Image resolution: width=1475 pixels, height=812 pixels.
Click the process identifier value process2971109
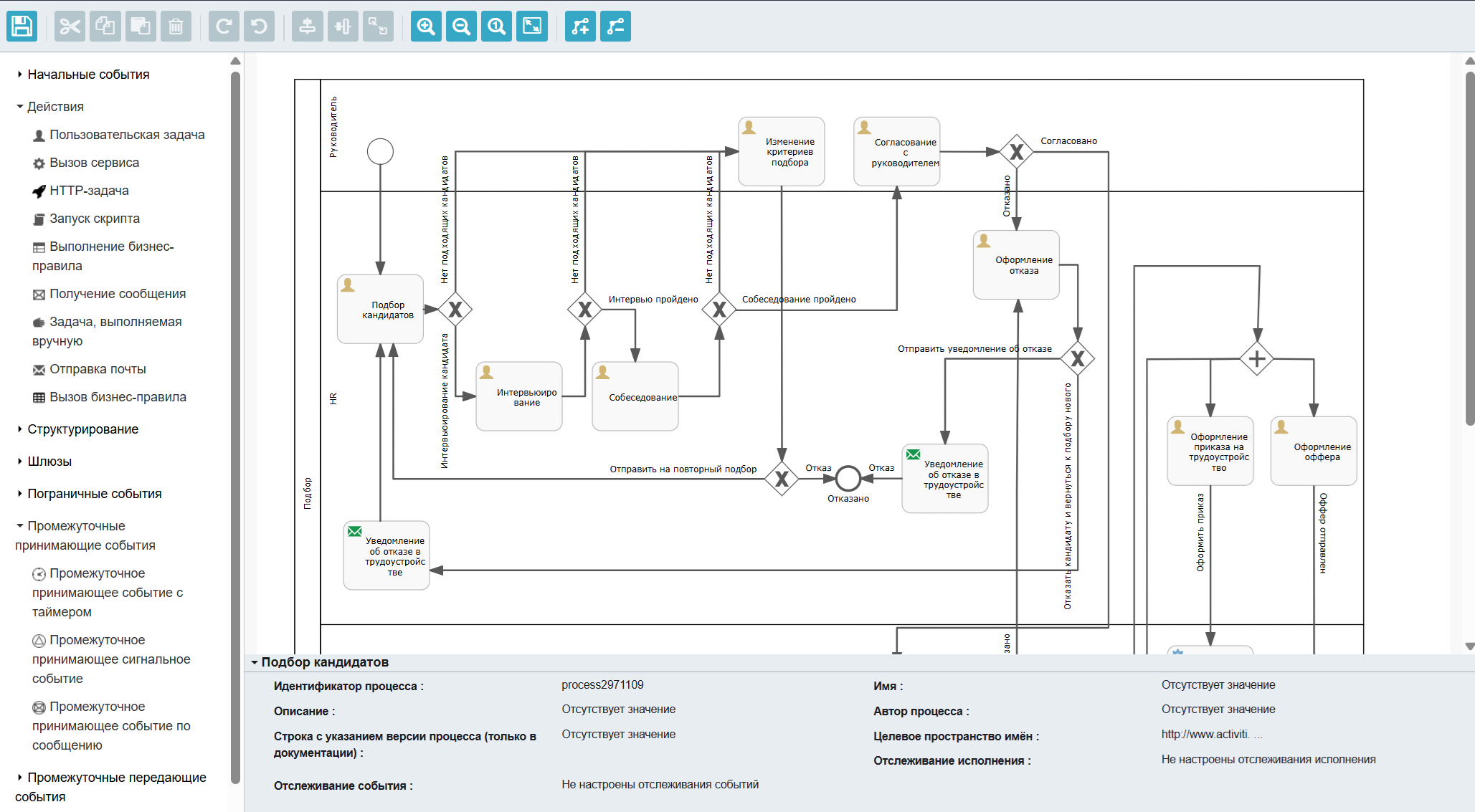[602, 685]
